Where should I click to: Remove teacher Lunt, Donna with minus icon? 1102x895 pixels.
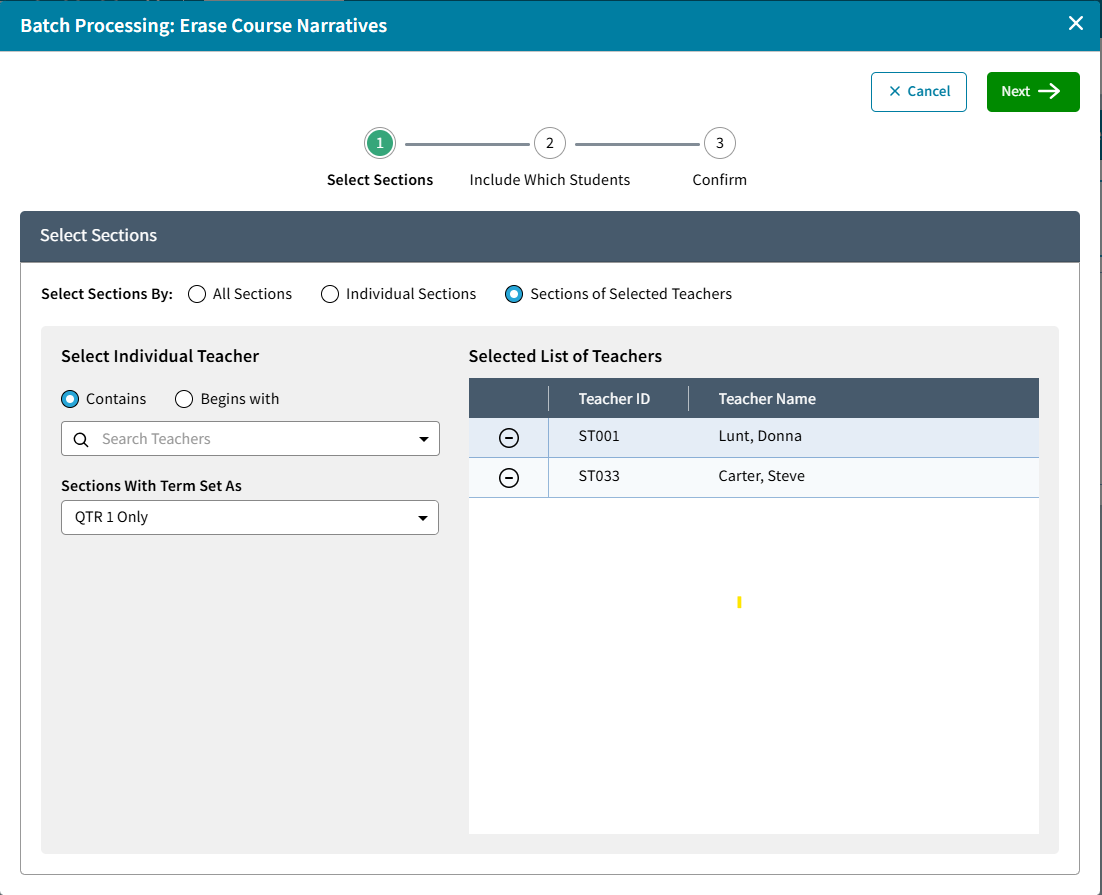[509, 438]
